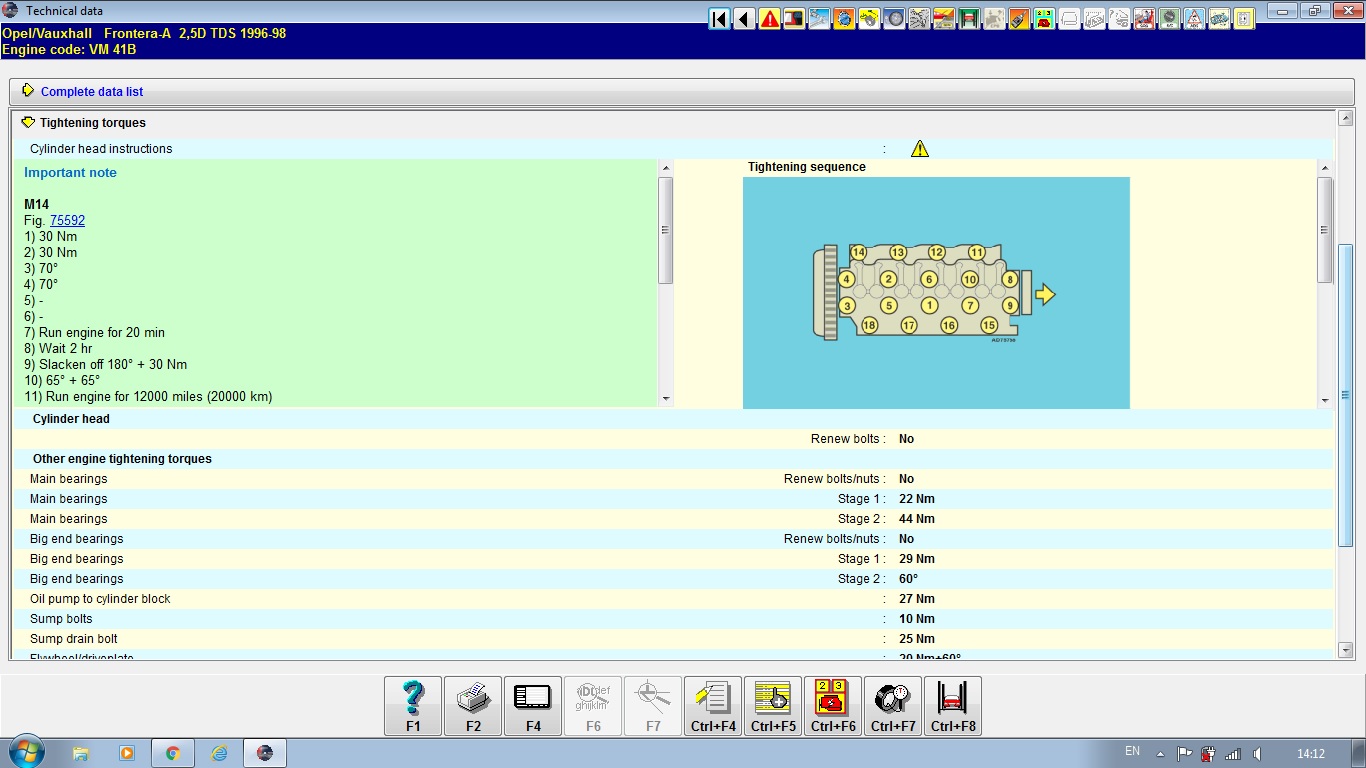Click the Ctrl+F7 tyre pressure gauge button

[x=893, y=706]
